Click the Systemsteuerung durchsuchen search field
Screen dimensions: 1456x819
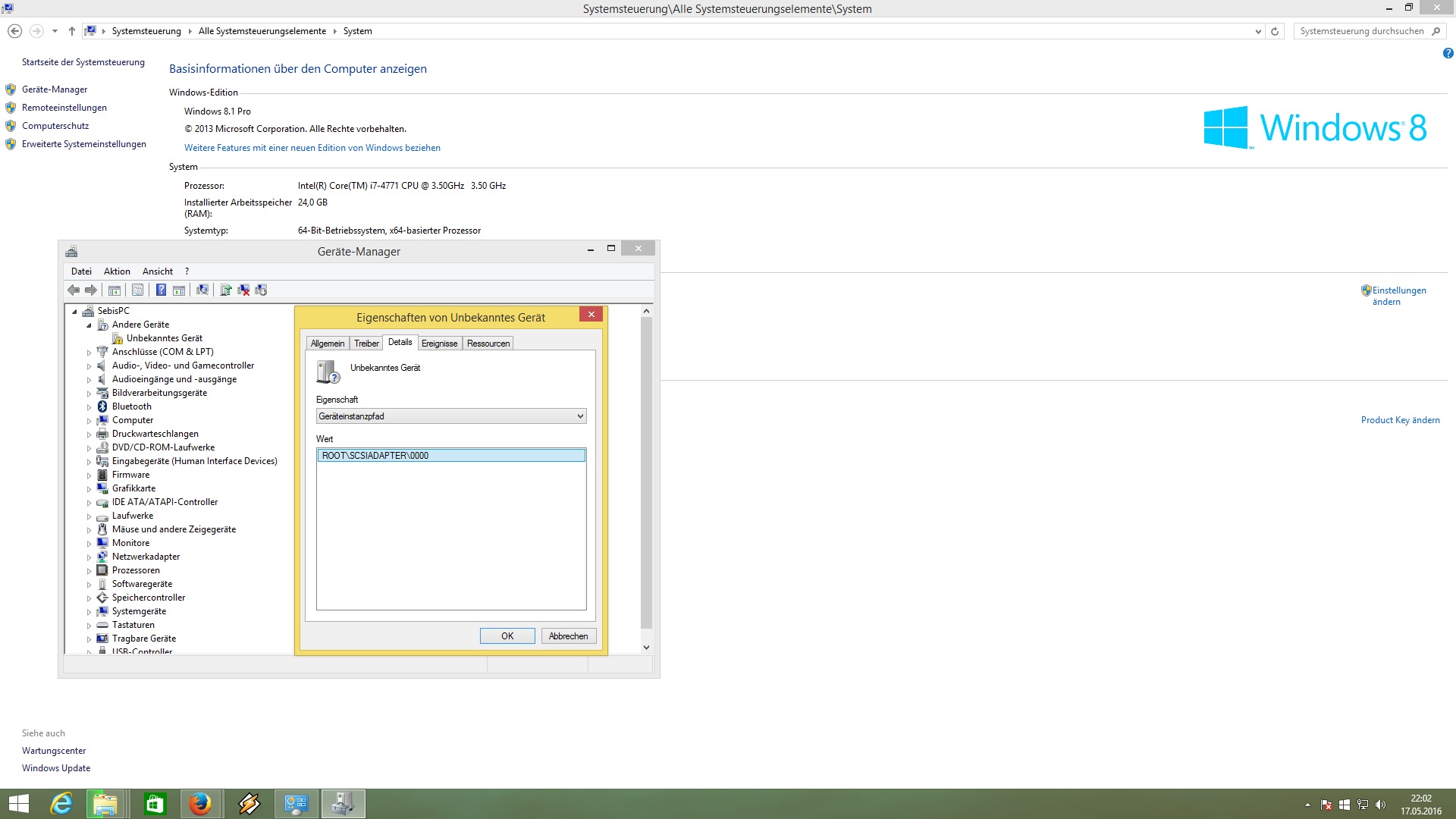tap(1361, 31)
